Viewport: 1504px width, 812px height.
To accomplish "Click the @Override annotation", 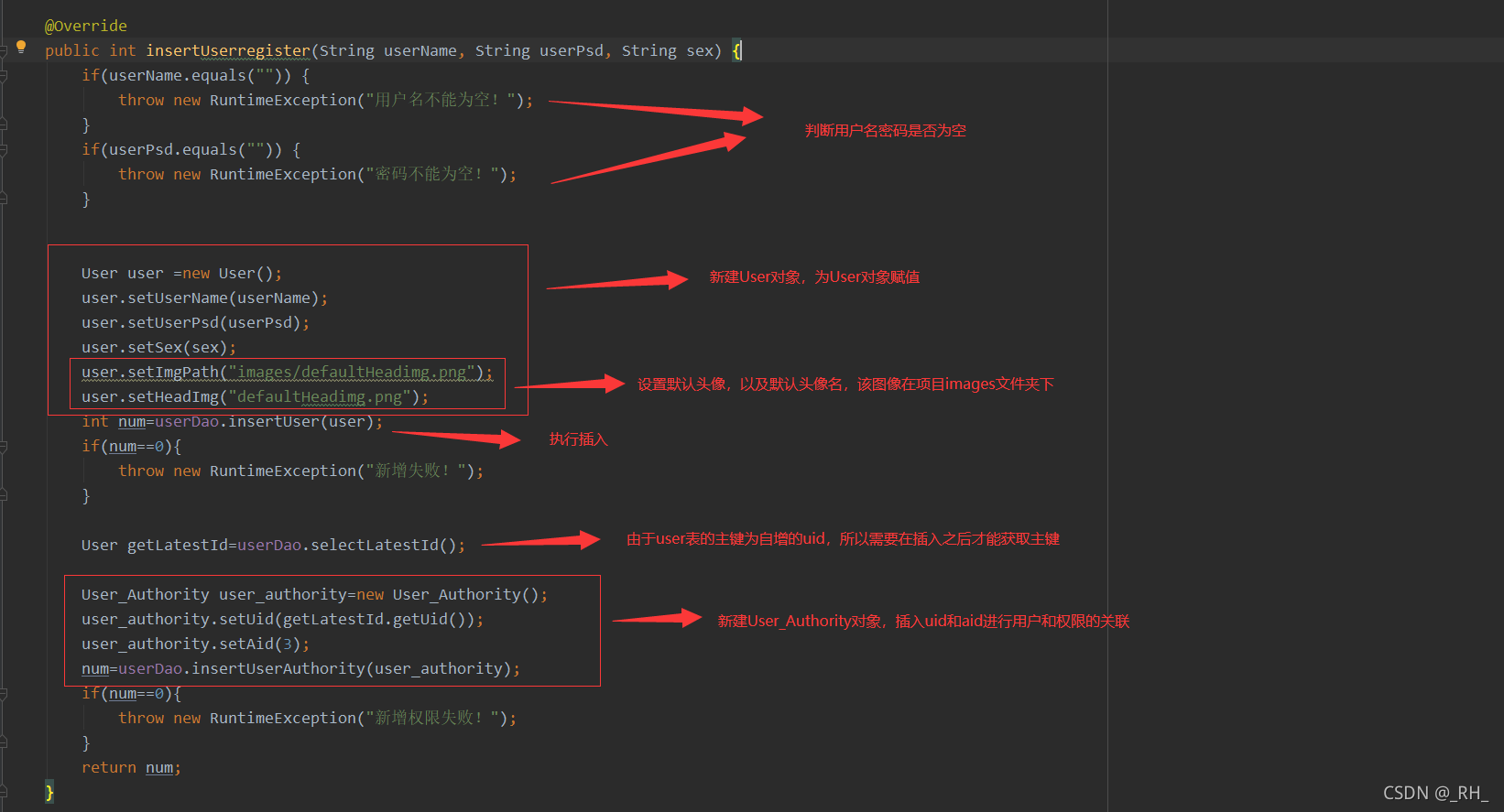I will [x=86, y=26].
